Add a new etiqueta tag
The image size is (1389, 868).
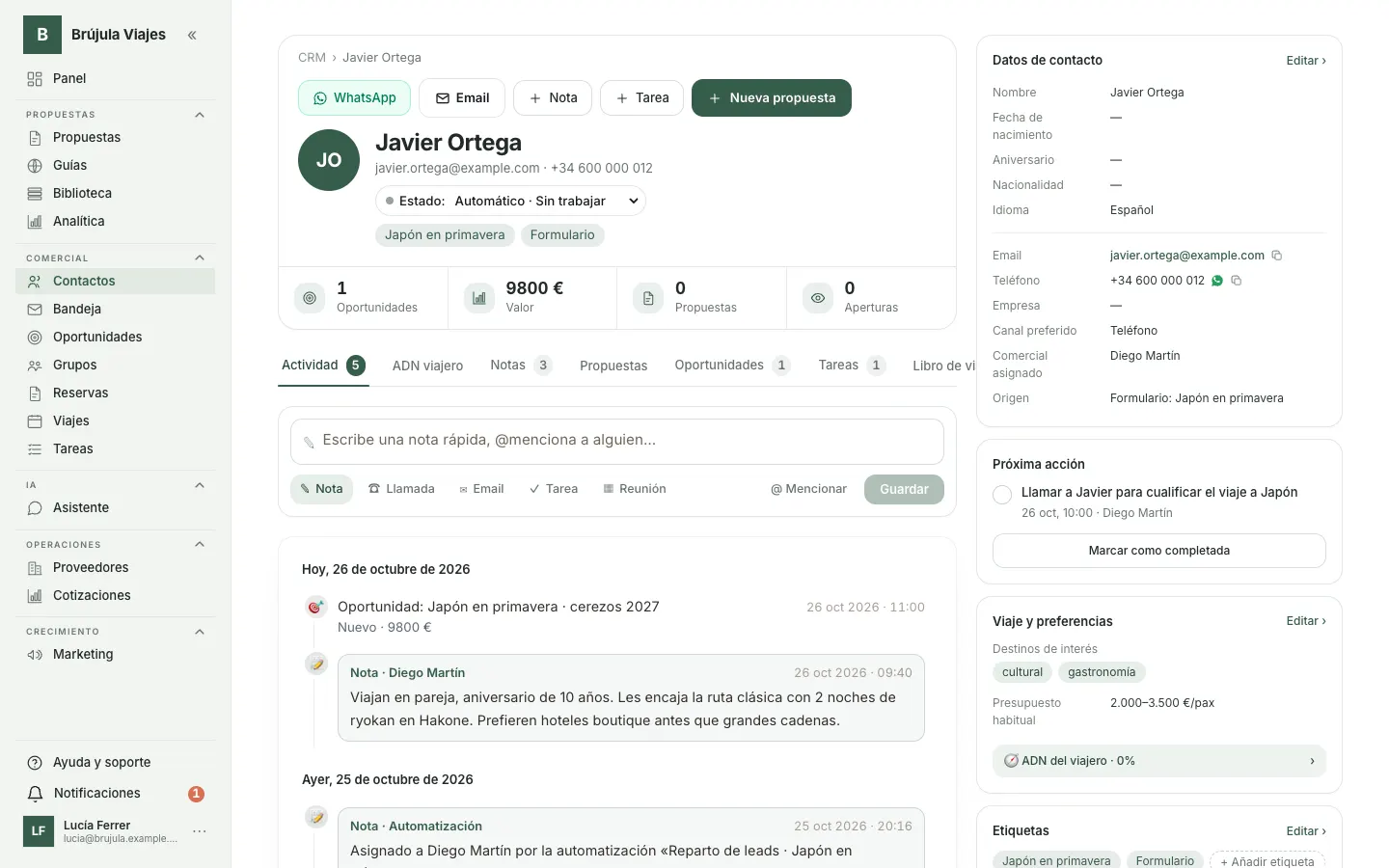(1267, 861)
